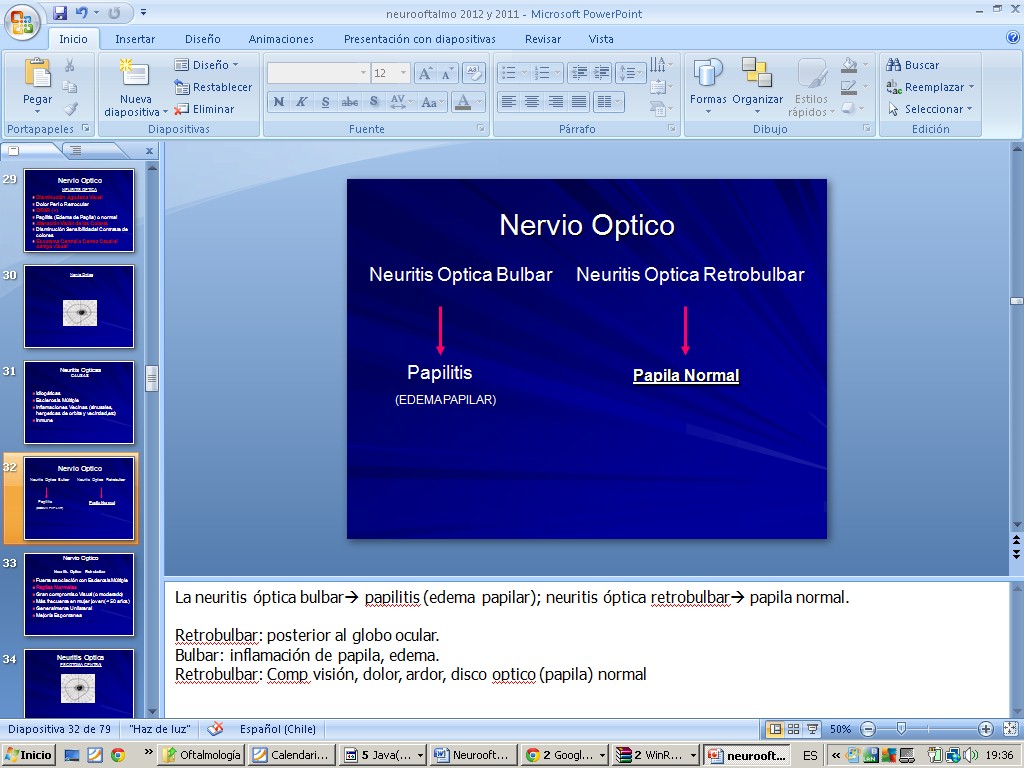Screen dimensions: 1024x768
Task: Toggle center text alignment
Action: pyautogui.click(x=532, y=102)
